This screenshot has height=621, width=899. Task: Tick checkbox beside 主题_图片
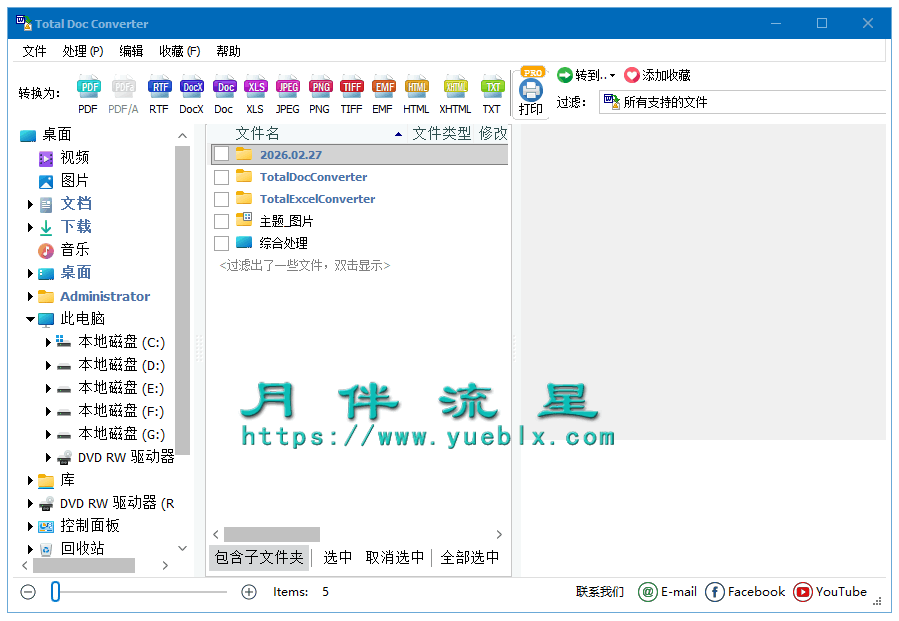click(x=221, y=221)
